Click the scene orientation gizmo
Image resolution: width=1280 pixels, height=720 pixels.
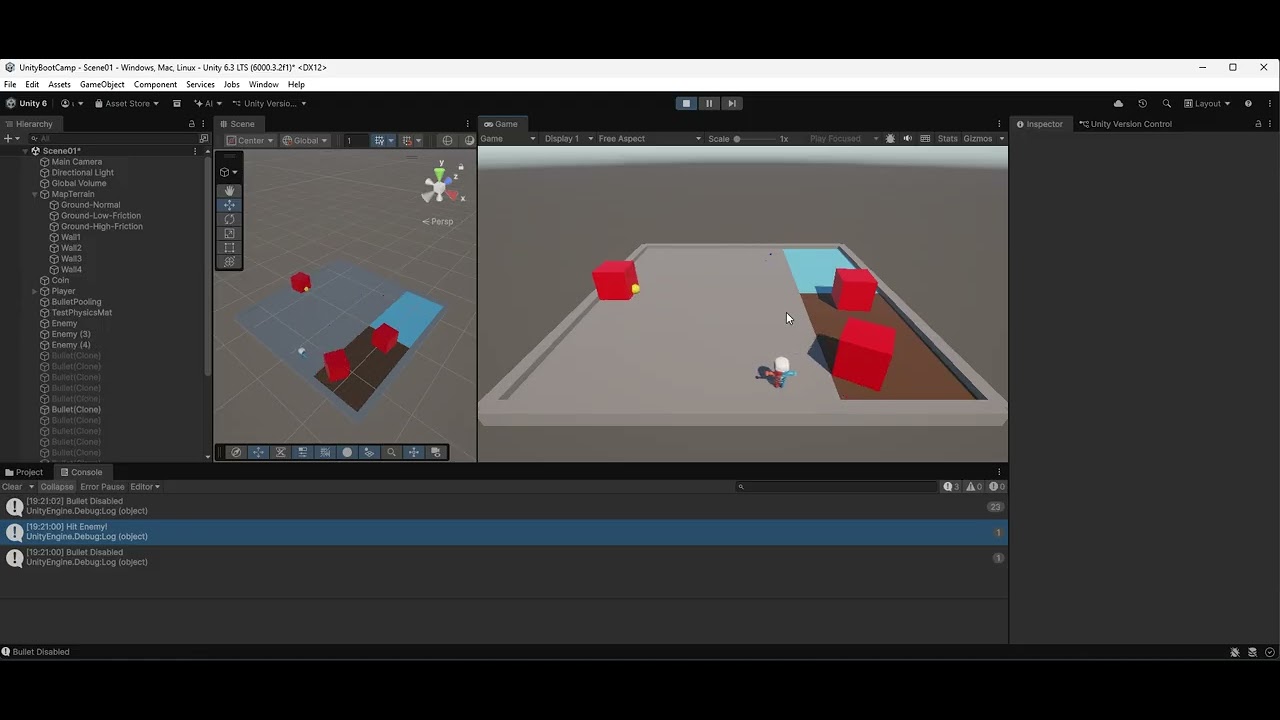[440, 185]
